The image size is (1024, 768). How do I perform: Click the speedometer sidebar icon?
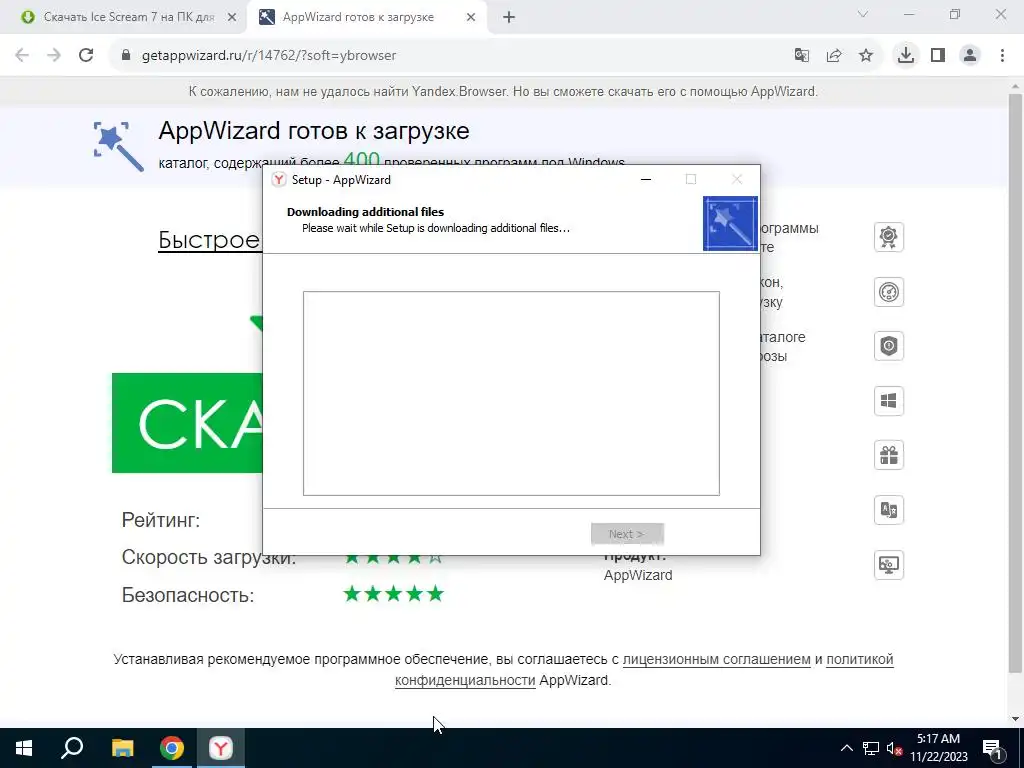[889, 292]
